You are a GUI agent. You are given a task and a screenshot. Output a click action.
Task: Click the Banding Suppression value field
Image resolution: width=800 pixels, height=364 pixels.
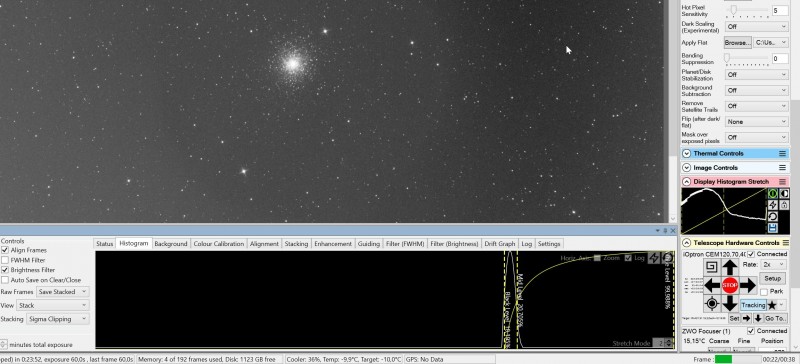coord(780,59)
